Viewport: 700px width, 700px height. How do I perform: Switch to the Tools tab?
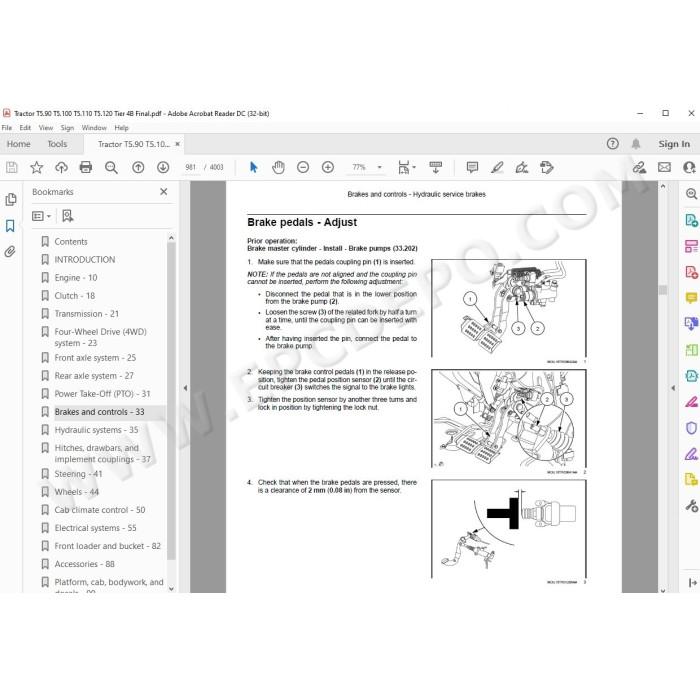(x=57, y=144)
